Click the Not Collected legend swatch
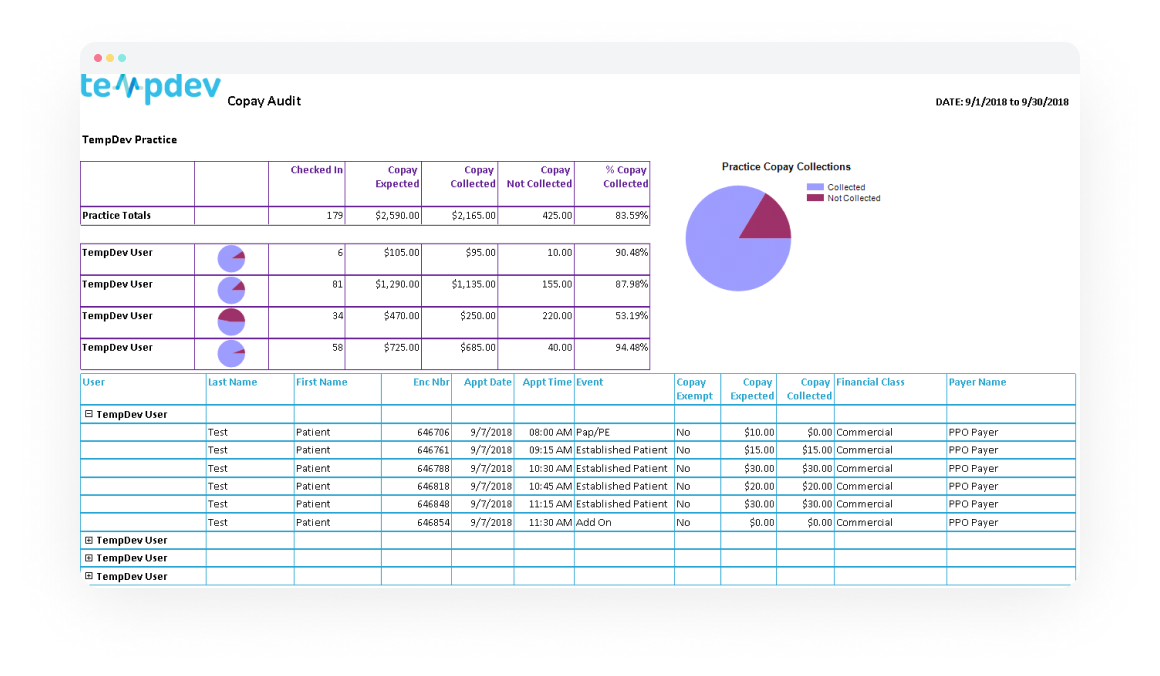This screenshot has width=1160, height=676. click(813, 198)
